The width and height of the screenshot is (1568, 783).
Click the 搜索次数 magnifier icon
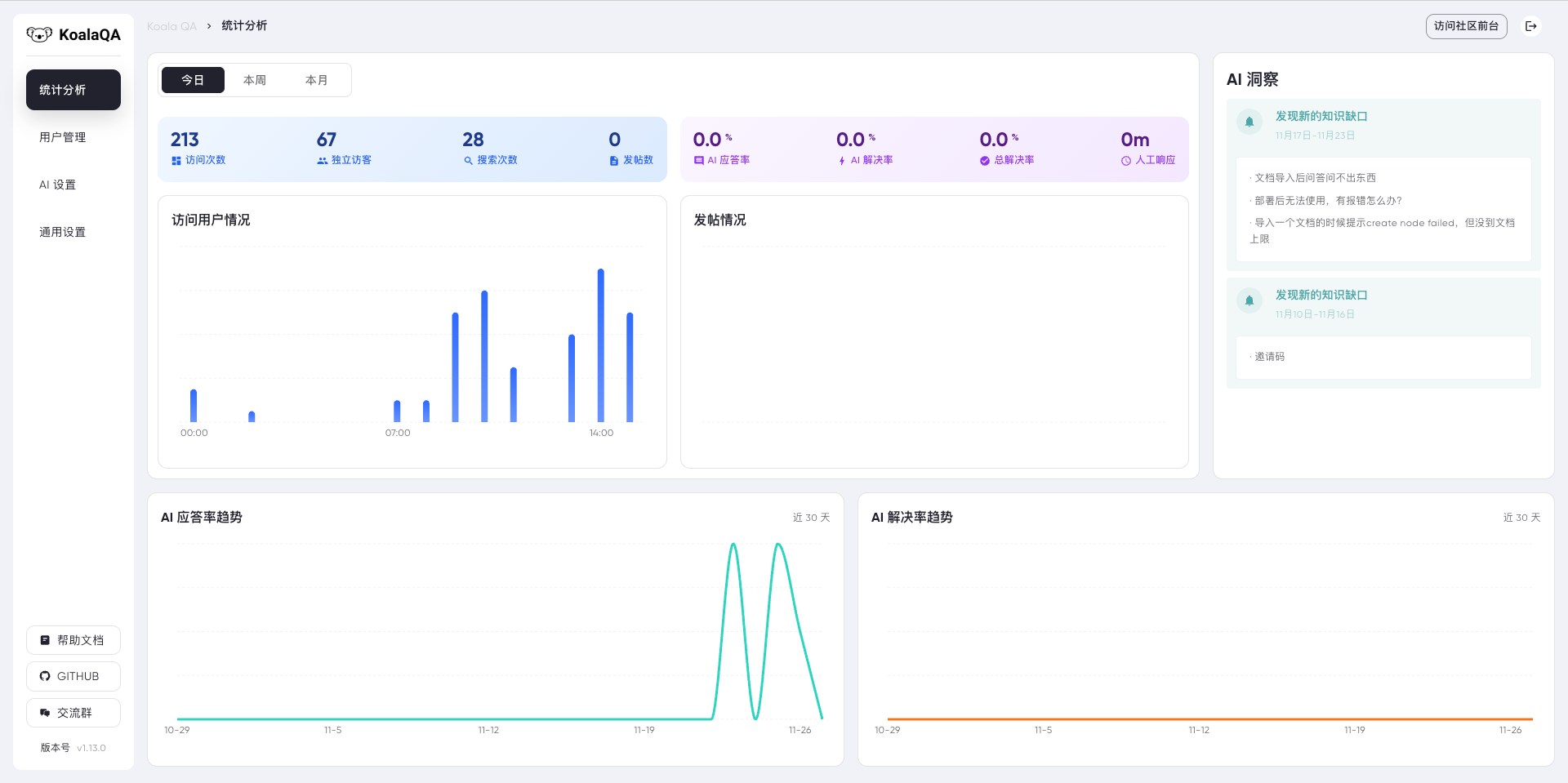pos(469,161)
